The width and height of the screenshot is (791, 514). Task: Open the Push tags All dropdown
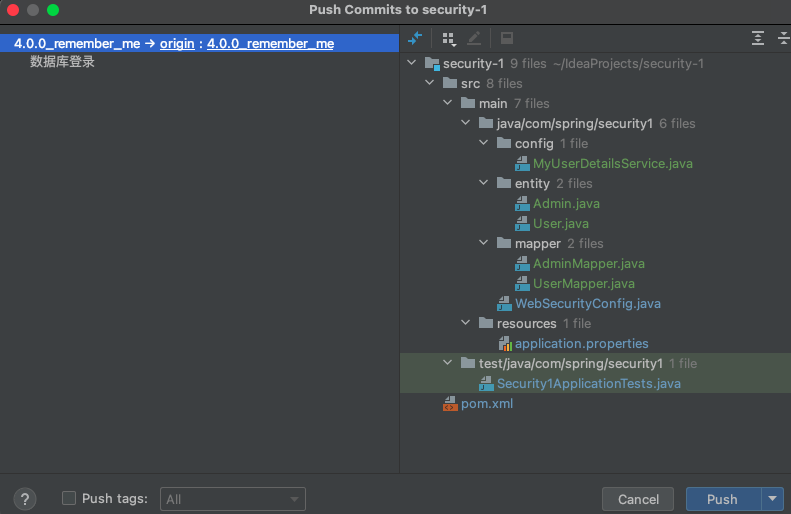click(233, 499)
